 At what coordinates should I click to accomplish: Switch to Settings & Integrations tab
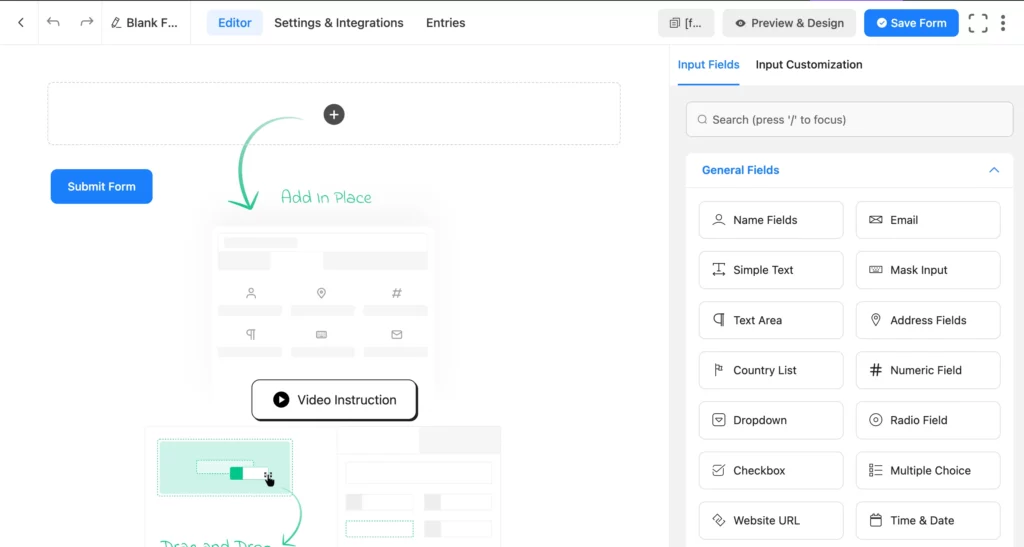pos(339,23)
